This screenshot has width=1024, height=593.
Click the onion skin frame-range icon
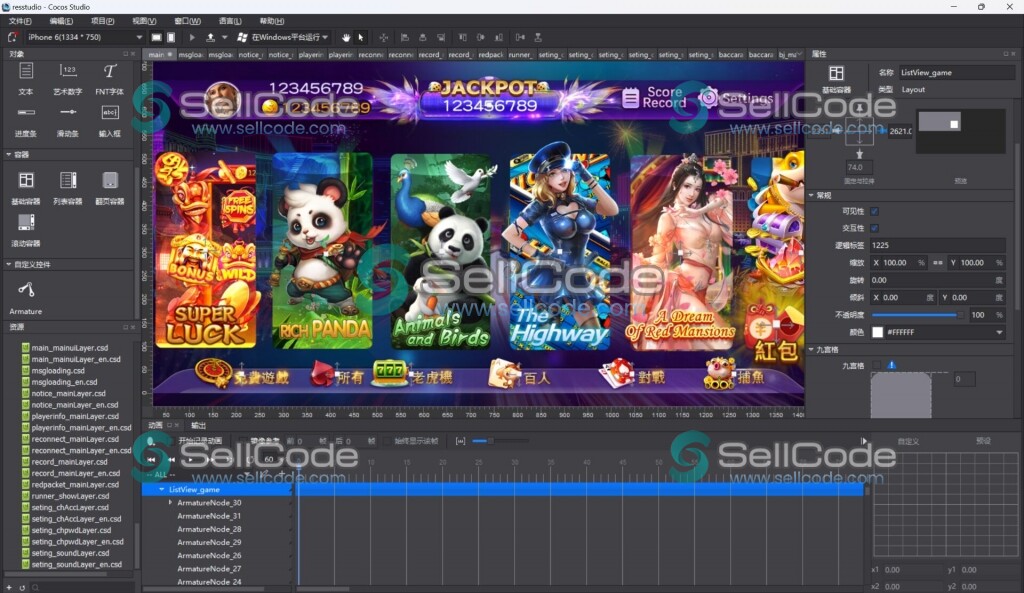[x=460, y=441]
